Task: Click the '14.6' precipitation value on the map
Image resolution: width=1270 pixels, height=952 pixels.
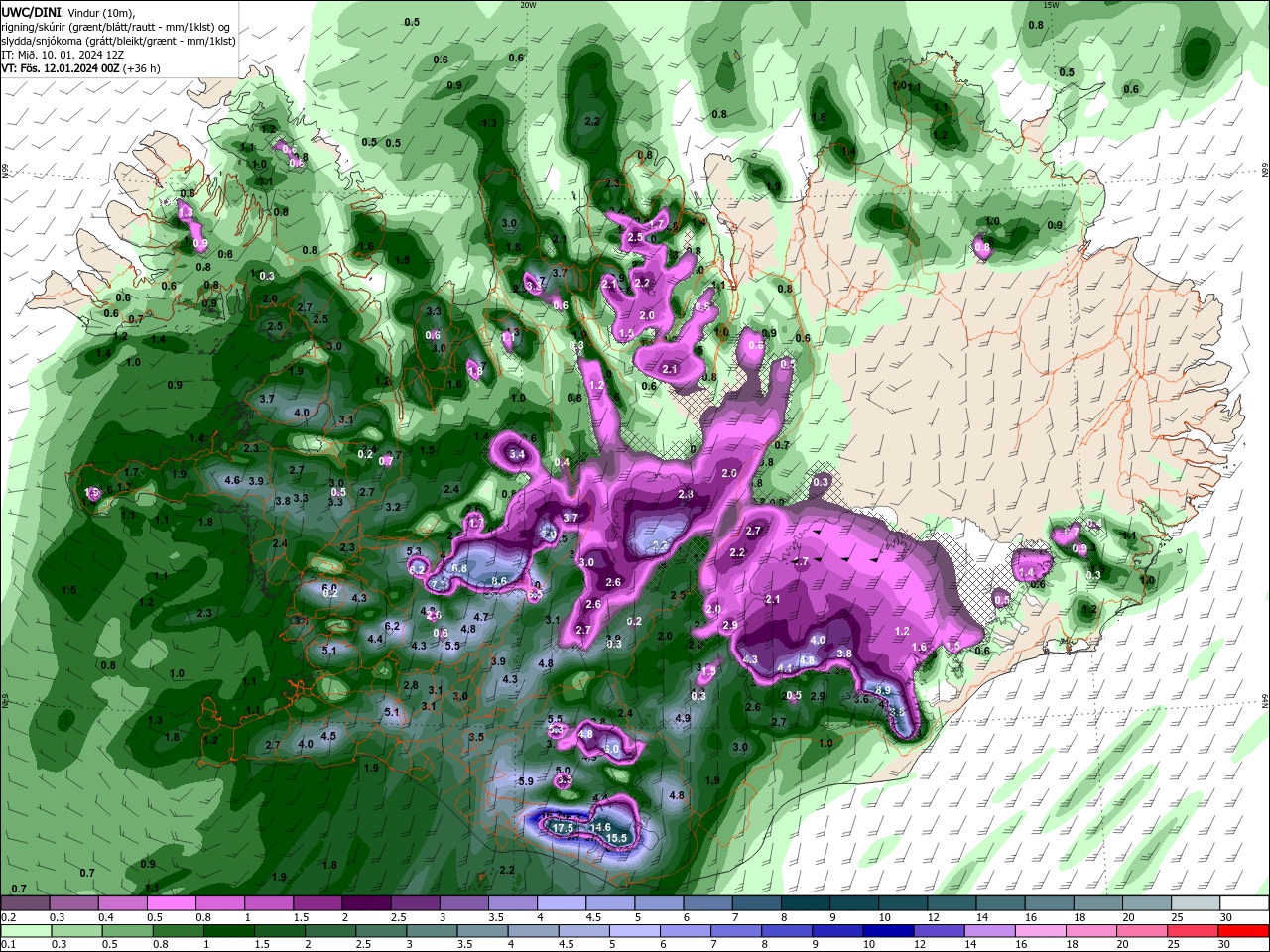Action: 600,827
